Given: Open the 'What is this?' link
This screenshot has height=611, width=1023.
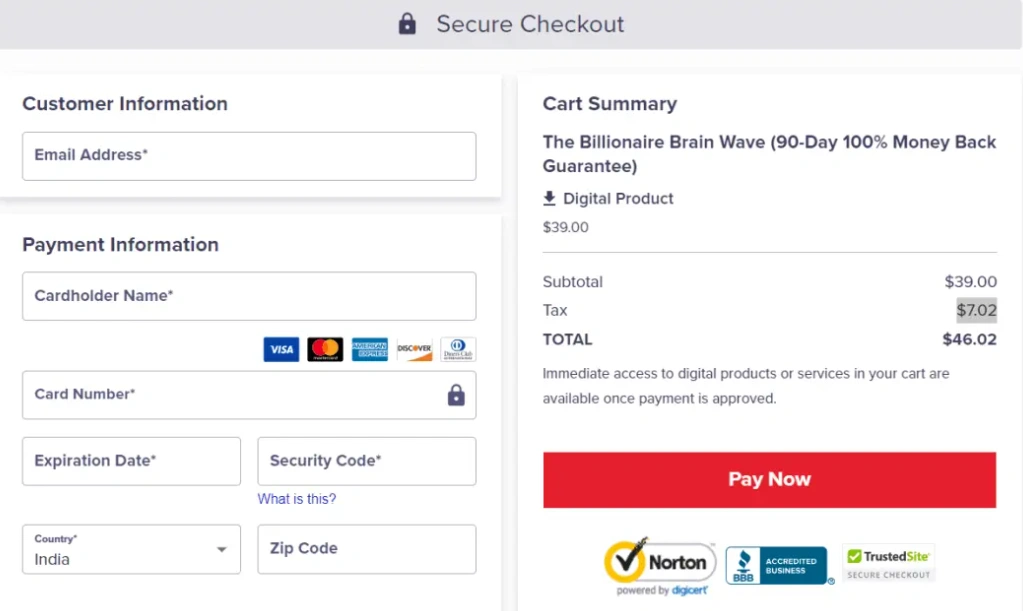Looking at the screenshot, I should tap(297, 499).
